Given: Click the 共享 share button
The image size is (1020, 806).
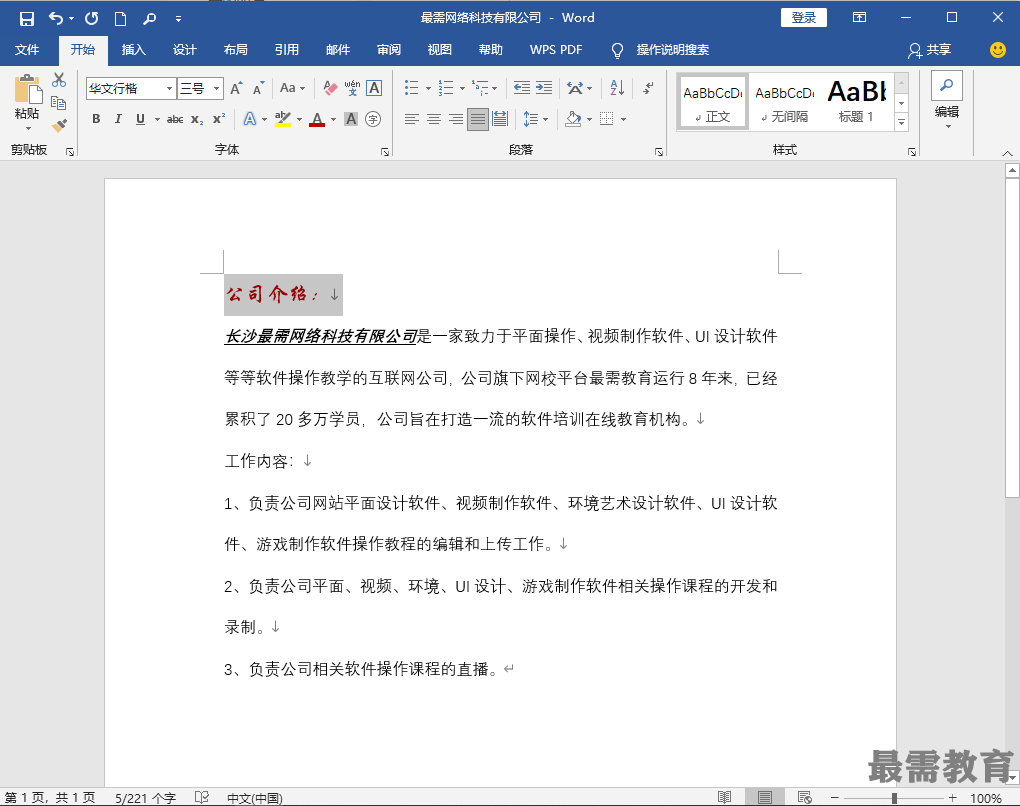Looking at the screenshot, I should [x=930, y=50].
